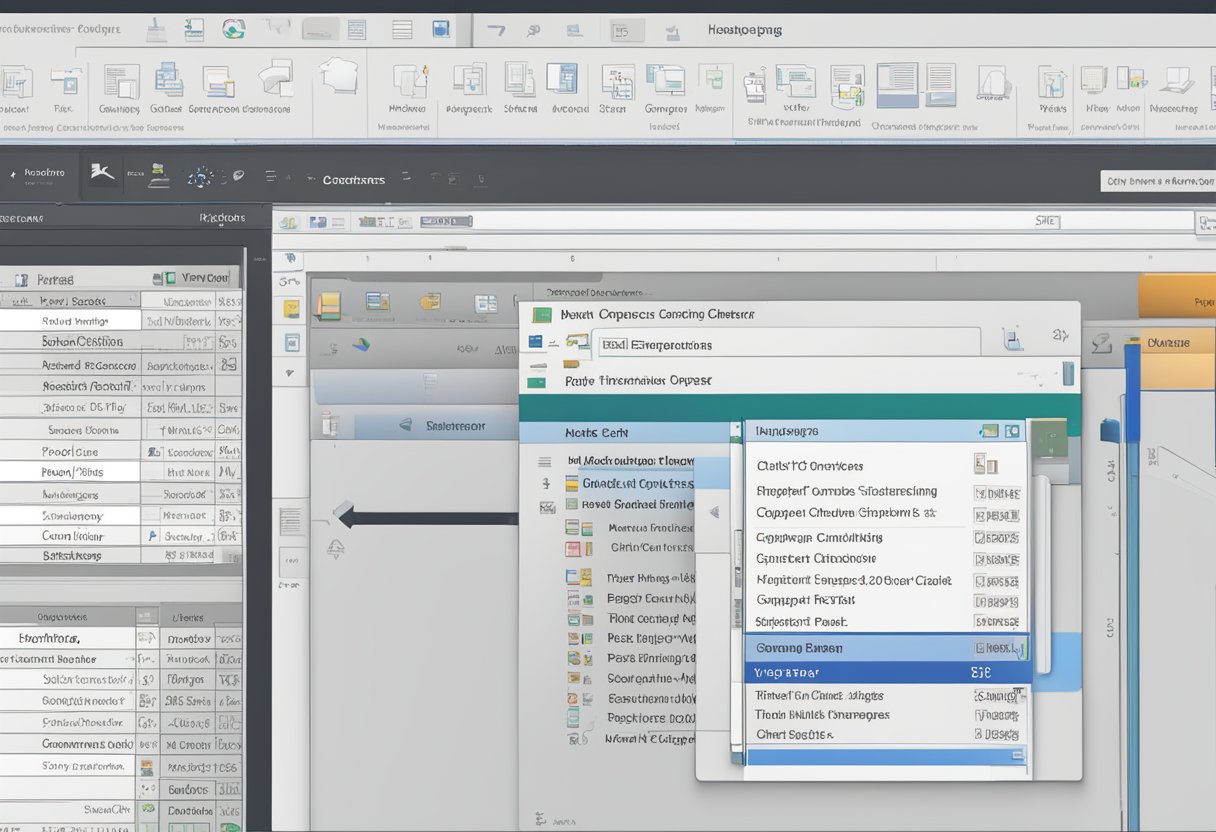Click the large blue-striped layout thumbnail in ribbon
Image resolution: width=1216 pixels, height=832 pixels.
tap(897, 84)
